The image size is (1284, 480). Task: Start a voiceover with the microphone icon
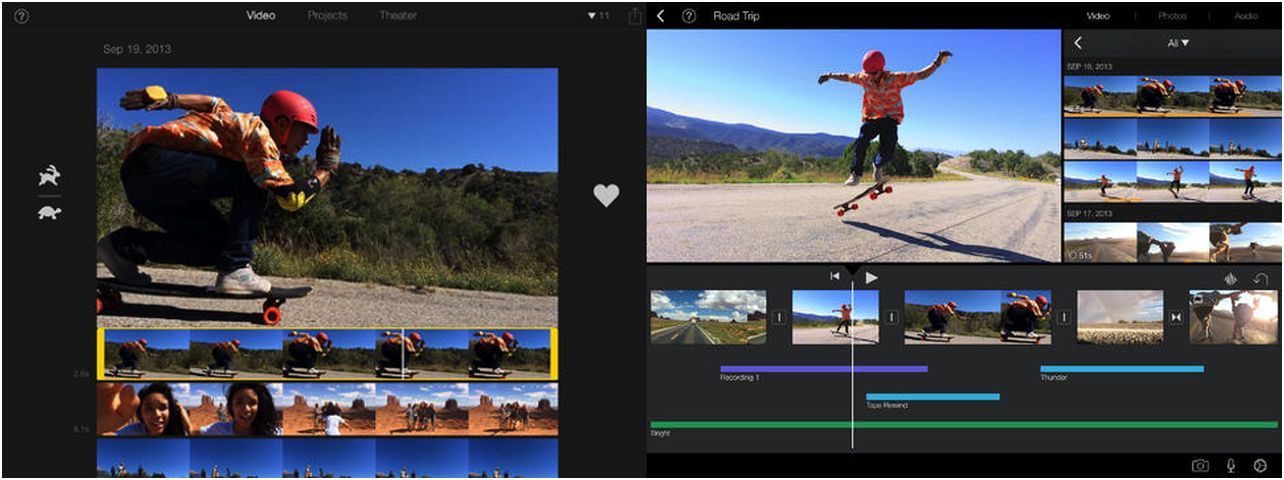[x=1231, y=466]
